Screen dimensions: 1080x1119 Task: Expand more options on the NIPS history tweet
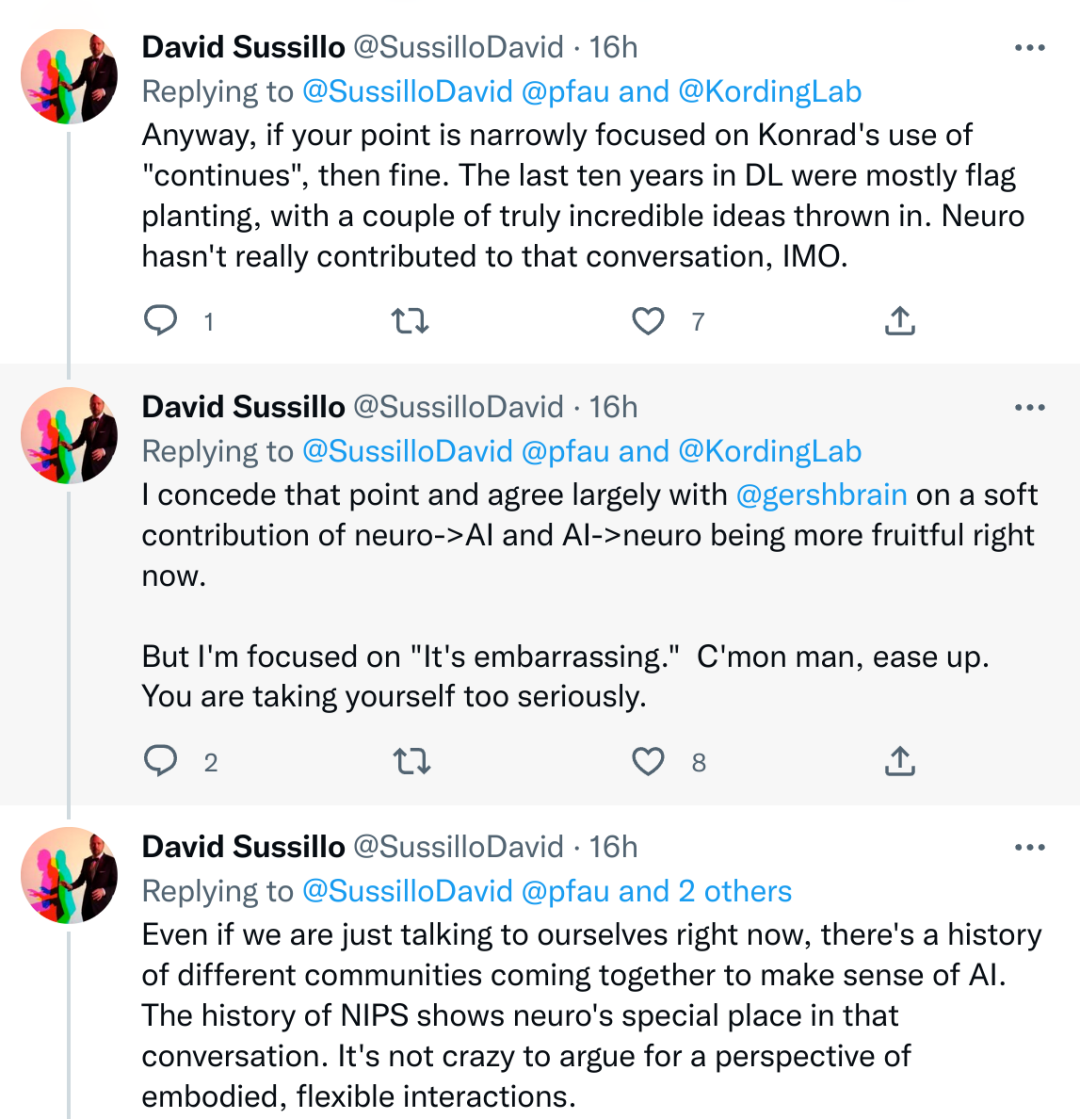pyautogui.click(x=1029, y=848)
